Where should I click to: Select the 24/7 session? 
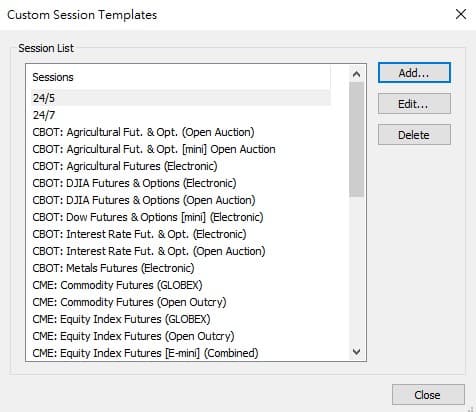[181, 115]
